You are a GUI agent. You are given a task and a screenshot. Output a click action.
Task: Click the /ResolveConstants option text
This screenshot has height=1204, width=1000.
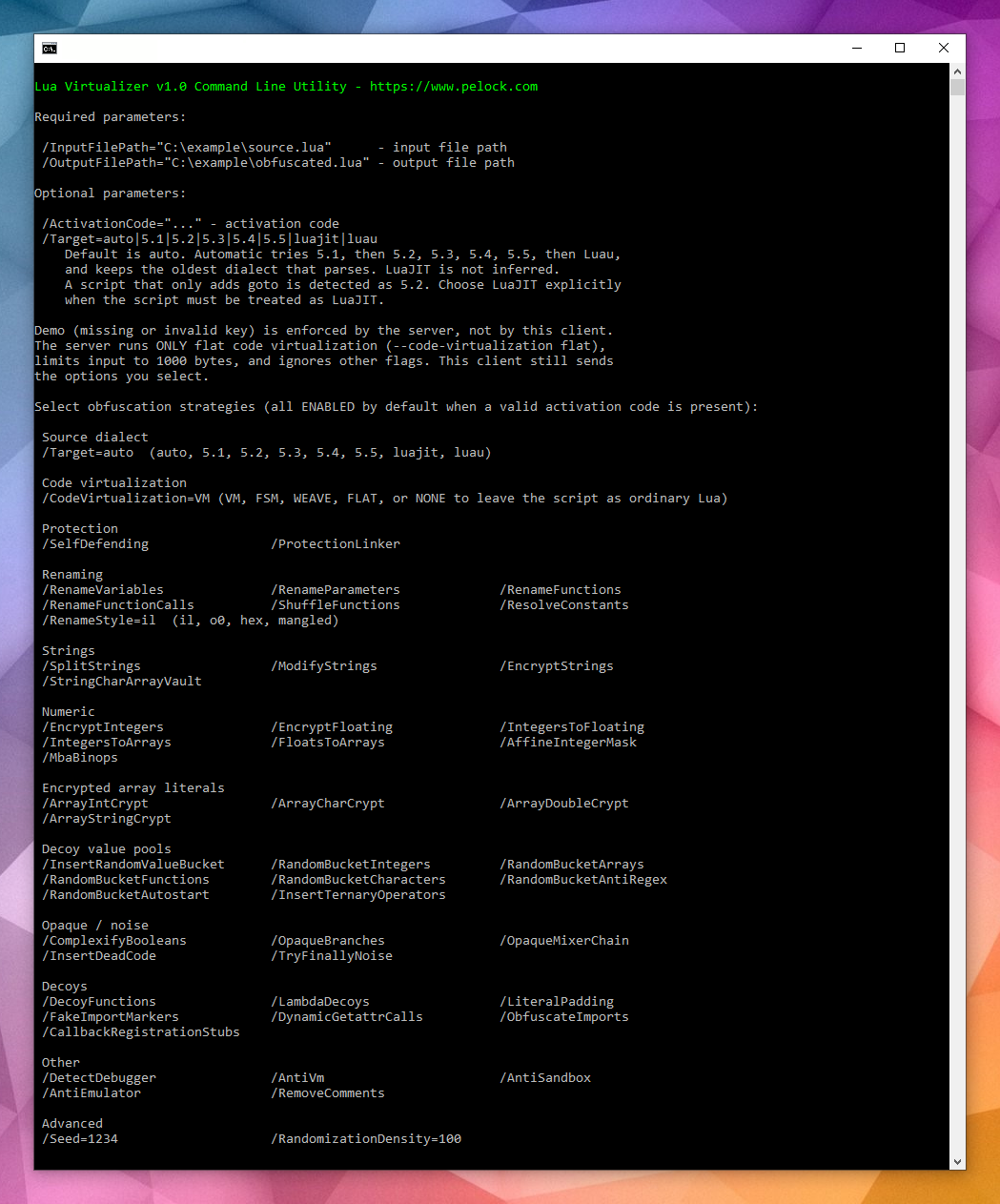pyautogui.click(x=564, y=605)
